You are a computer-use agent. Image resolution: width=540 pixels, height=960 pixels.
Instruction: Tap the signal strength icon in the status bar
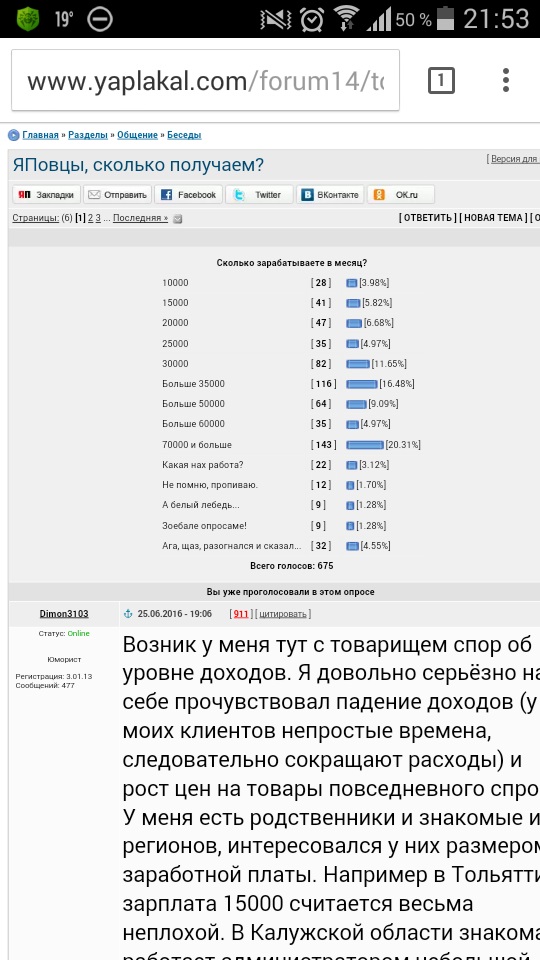click(x=379, y=19)
